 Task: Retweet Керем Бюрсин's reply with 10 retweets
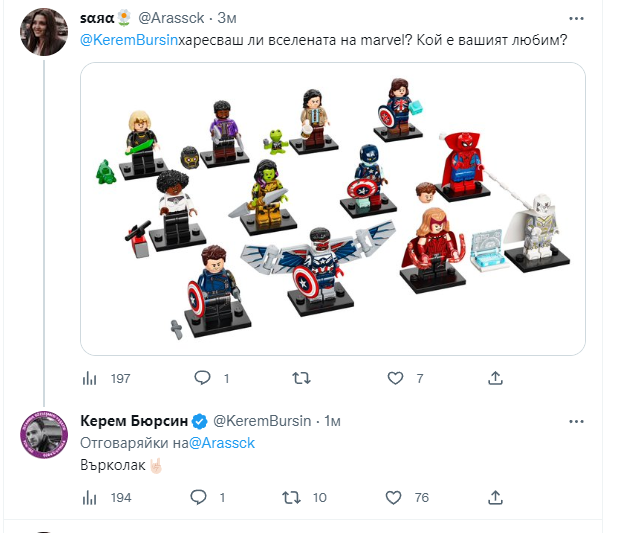(x=291, y=497)
